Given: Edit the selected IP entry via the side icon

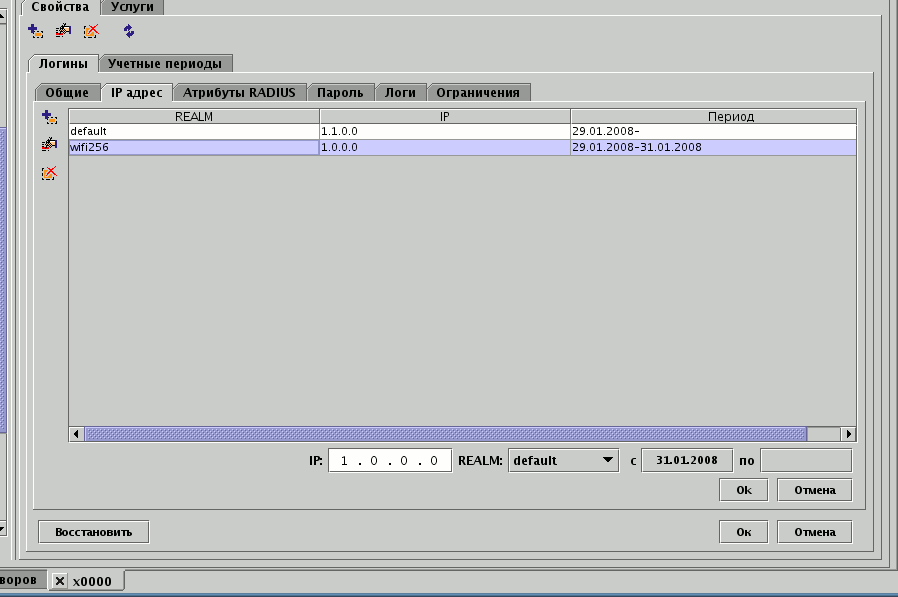Looking at the screenshot, I should [49, 145].
